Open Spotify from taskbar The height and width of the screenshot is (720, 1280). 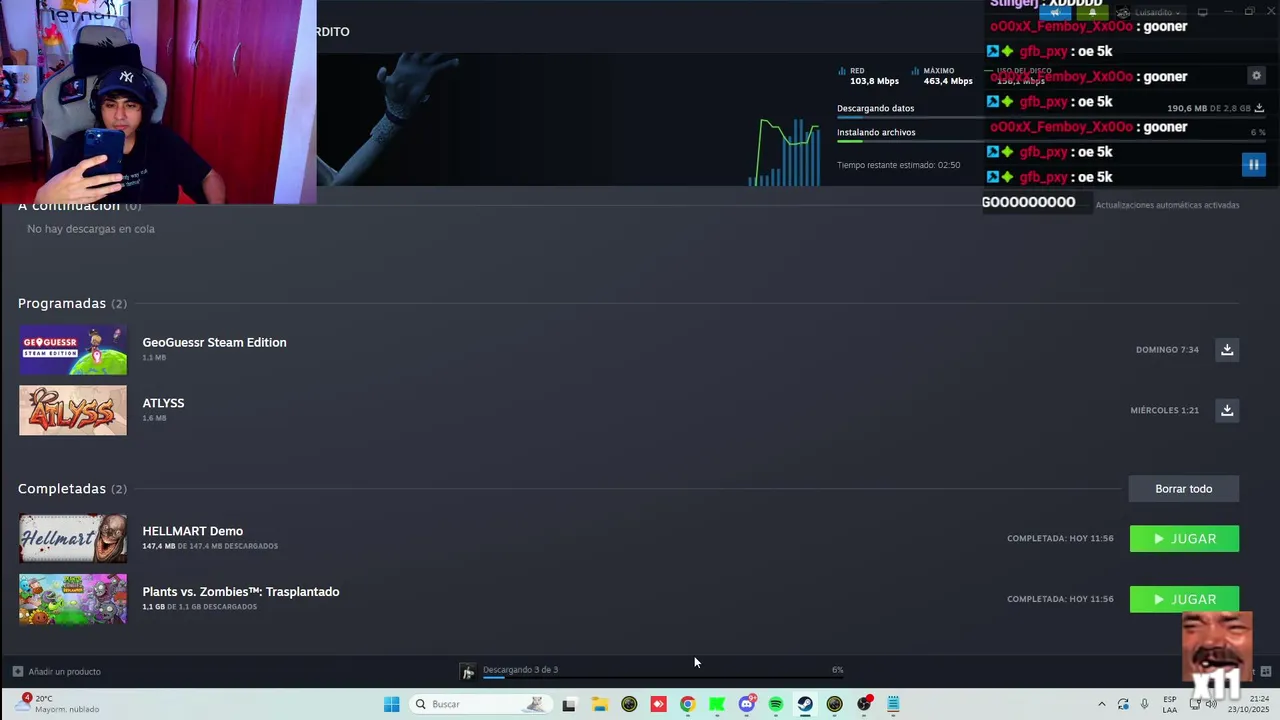pos(776,704)
